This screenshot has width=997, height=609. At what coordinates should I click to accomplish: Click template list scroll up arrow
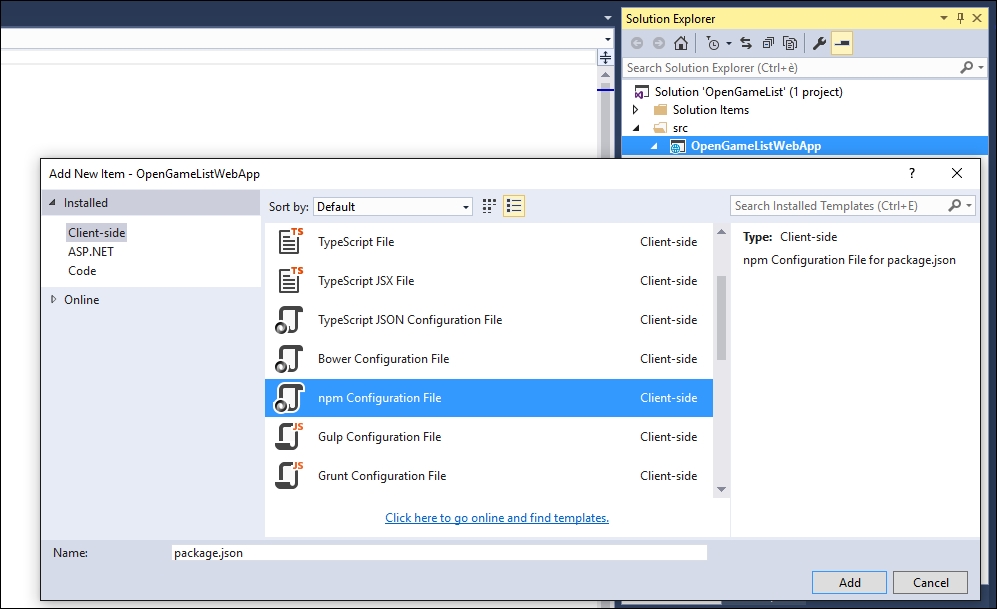pos(721,232)
